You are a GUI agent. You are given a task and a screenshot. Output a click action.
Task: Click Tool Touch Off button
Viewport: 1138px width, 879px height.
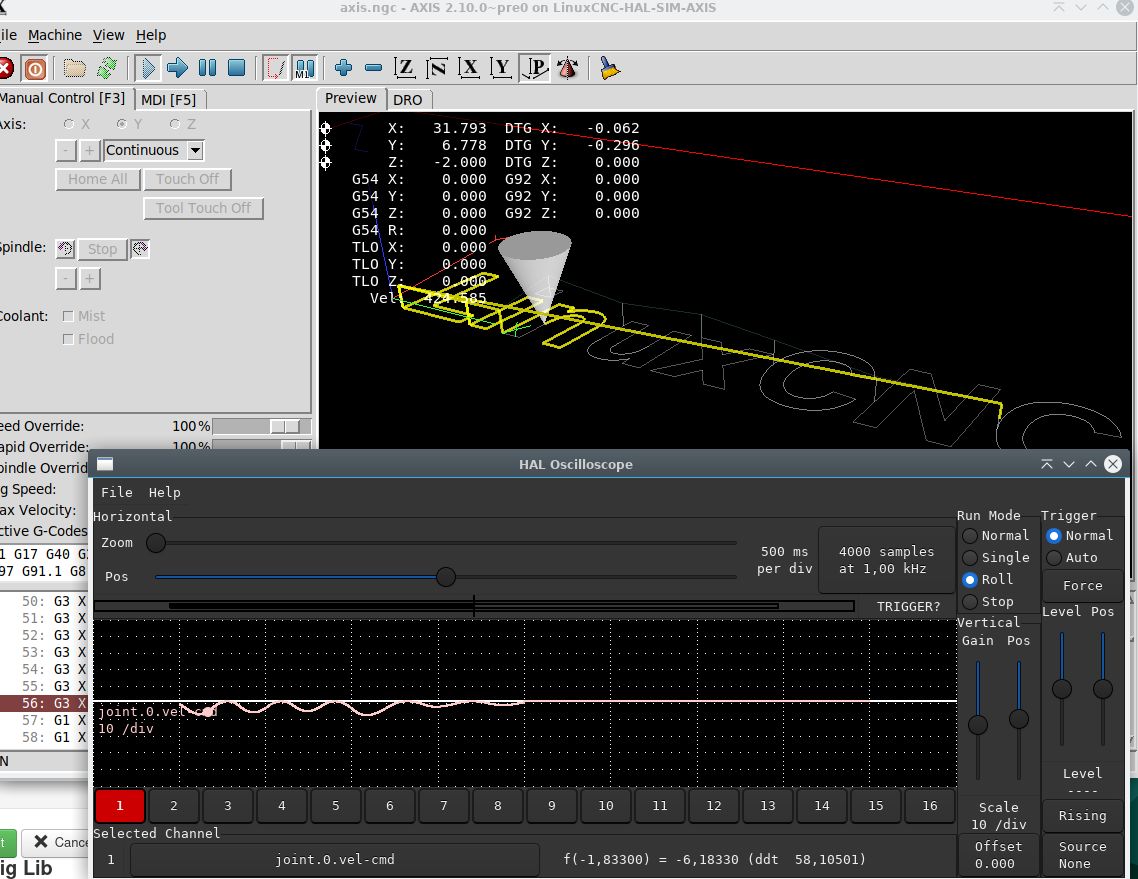[203, 208]
